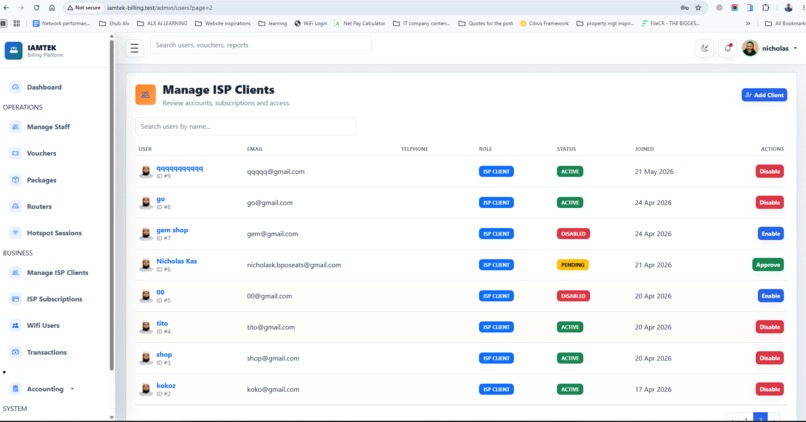This screenshot has height=422, width=806.
Task: Disable the kokoz client
Action: (770, 389)
